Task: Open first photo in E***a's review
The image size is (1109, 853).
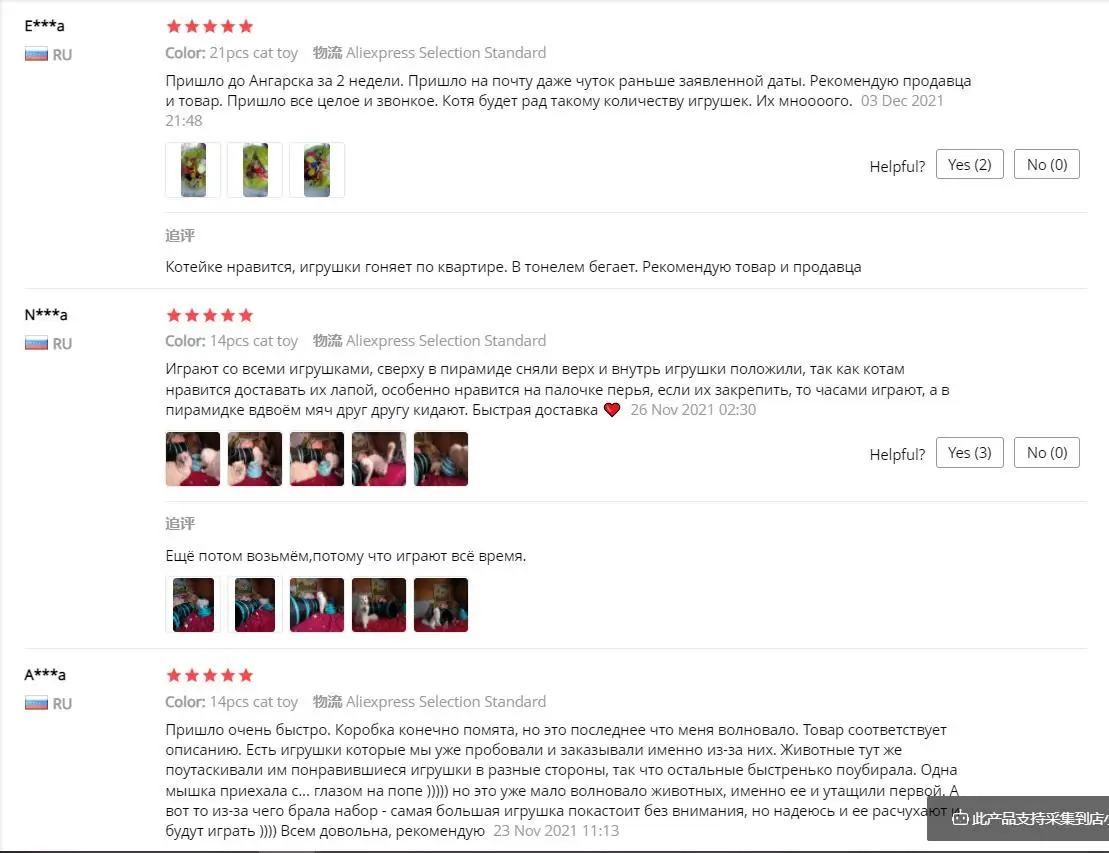Action: (193, 170)
